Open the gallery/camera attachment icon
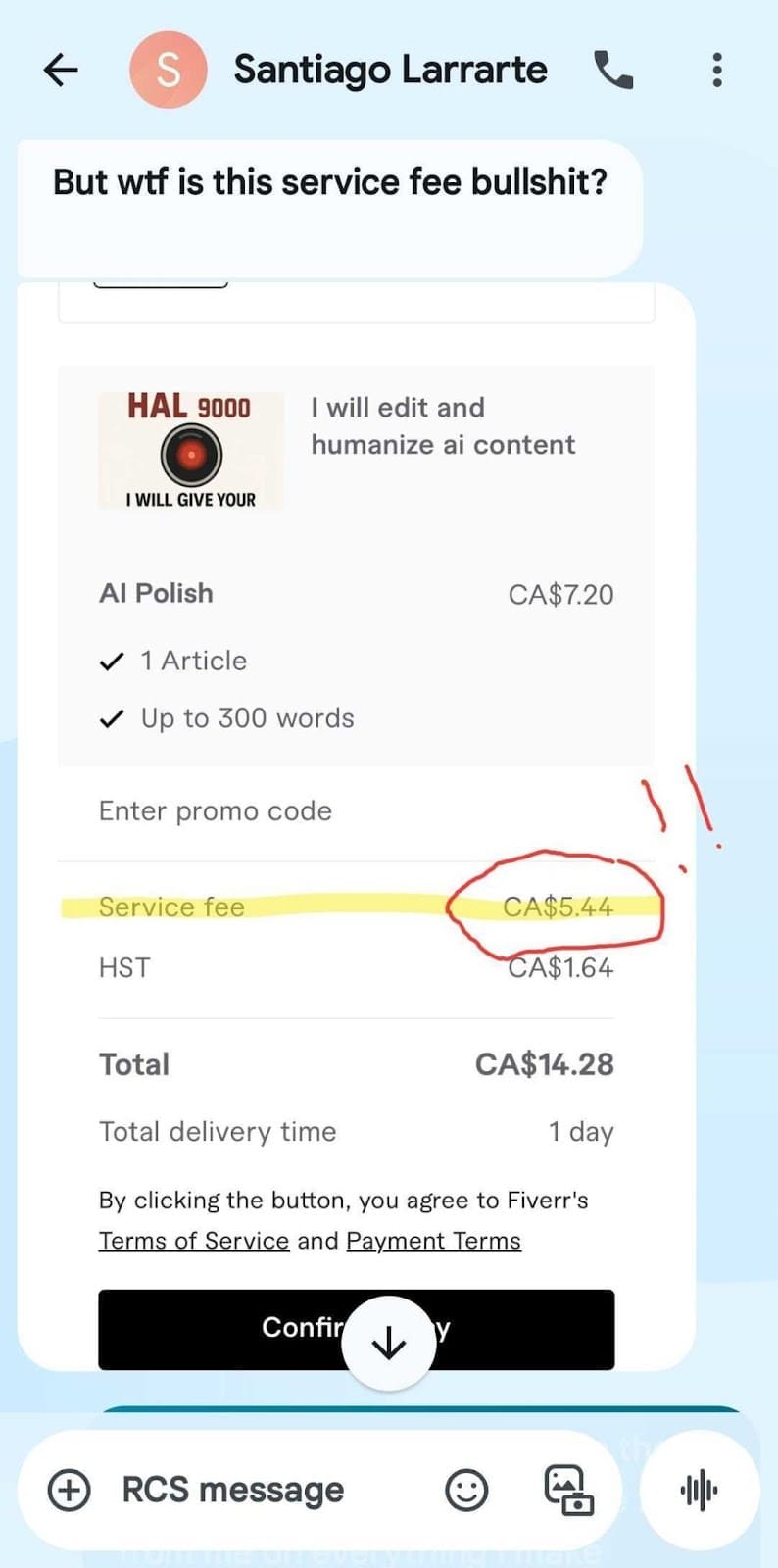 (568, 1490)
